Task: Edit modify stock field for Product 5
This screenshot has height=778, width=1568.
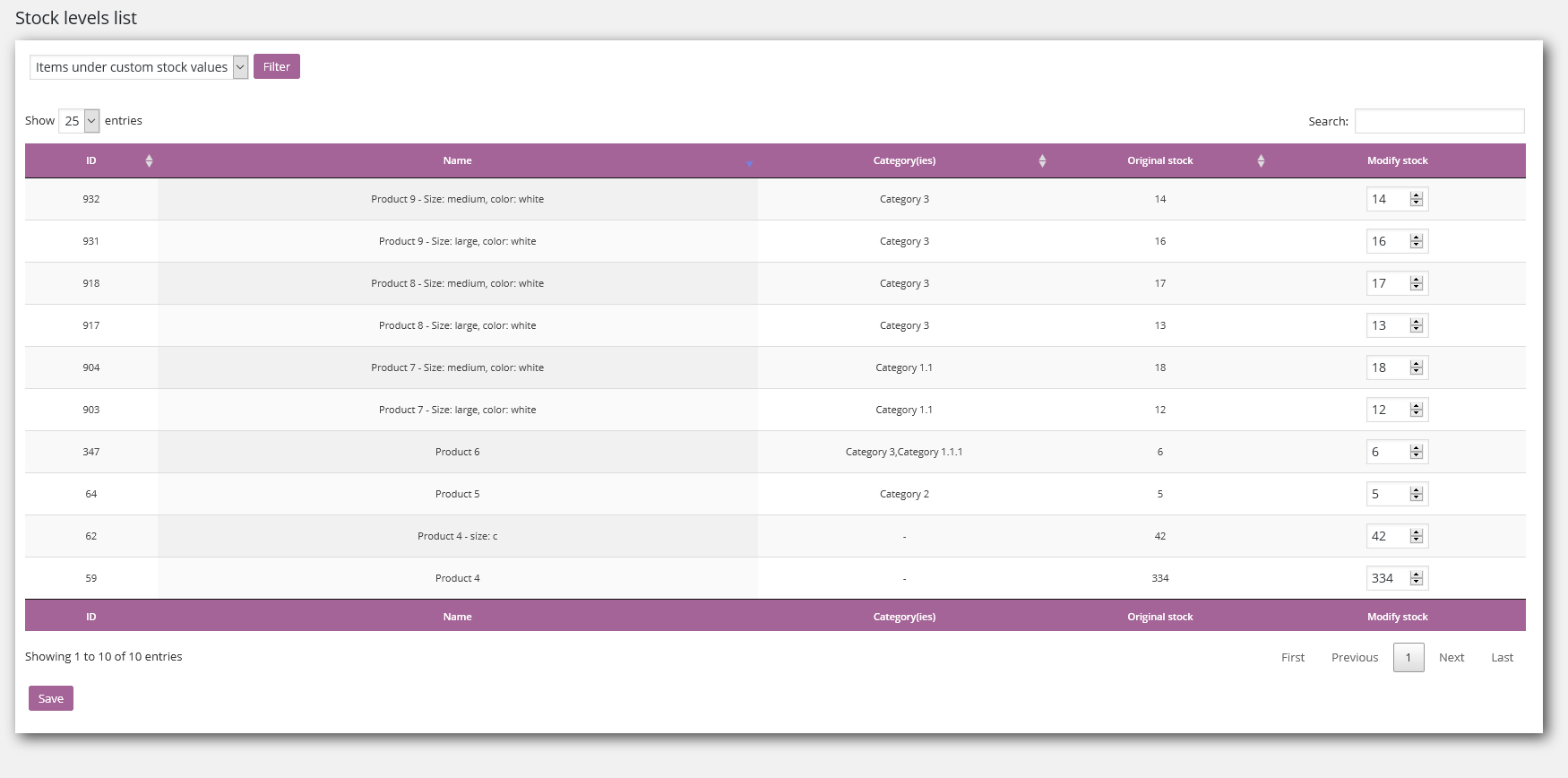Action: click(1397, 494)
